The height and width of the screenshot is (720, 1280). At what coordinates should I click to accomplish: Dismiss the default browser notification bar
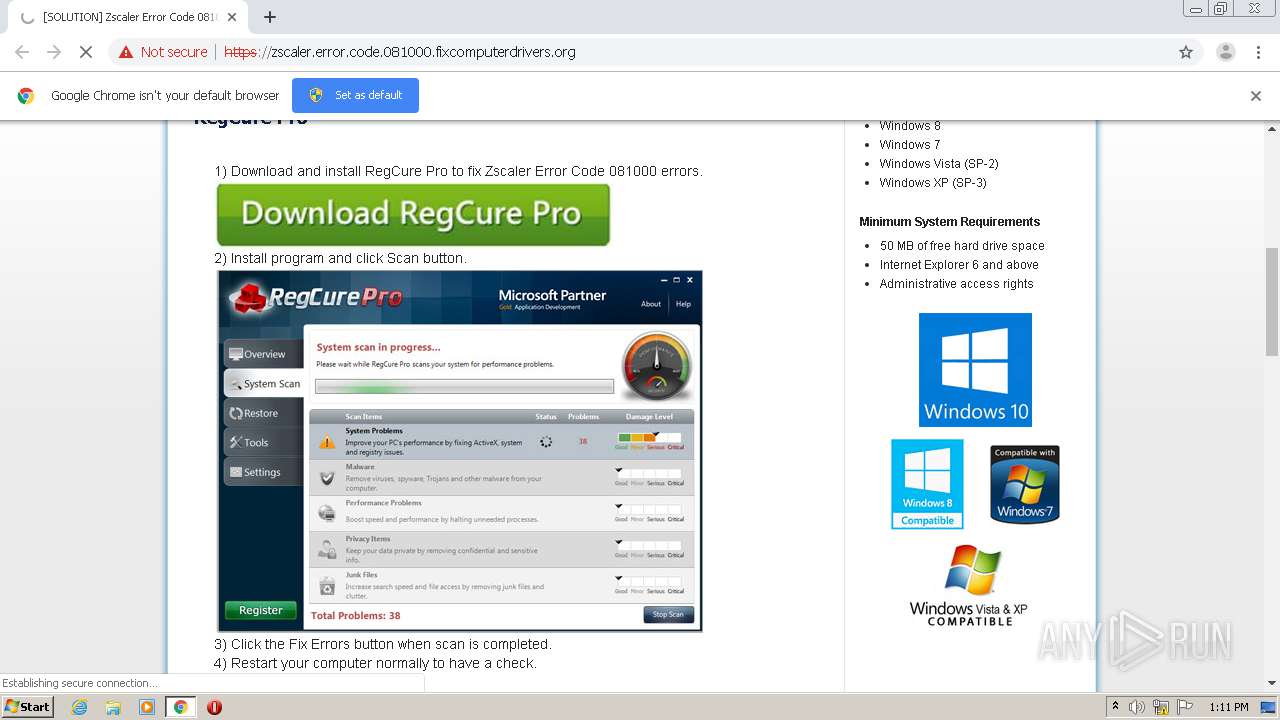(x=1256, y=96)
